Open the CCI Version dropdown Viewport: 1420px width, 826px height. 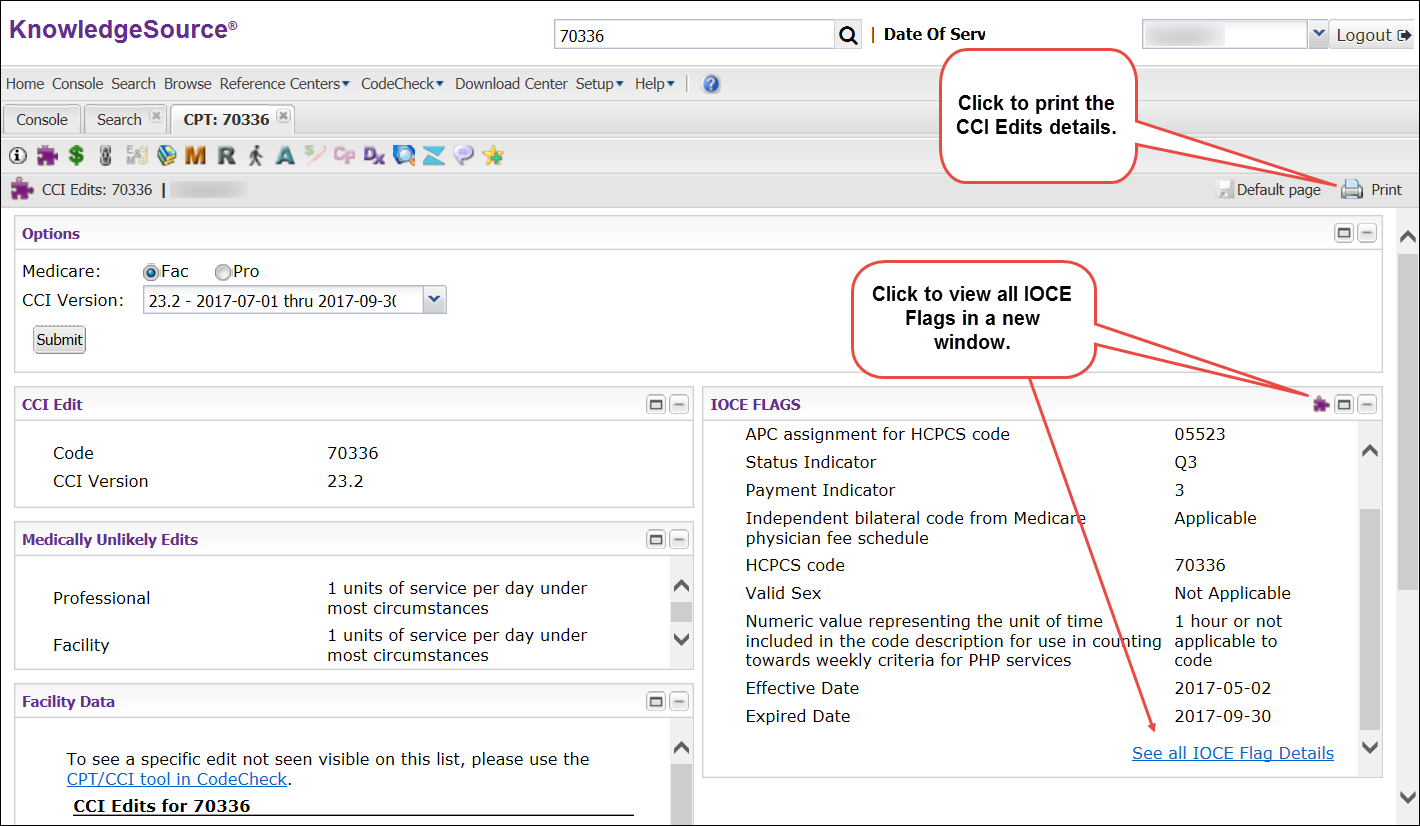(x=434, y=300)
